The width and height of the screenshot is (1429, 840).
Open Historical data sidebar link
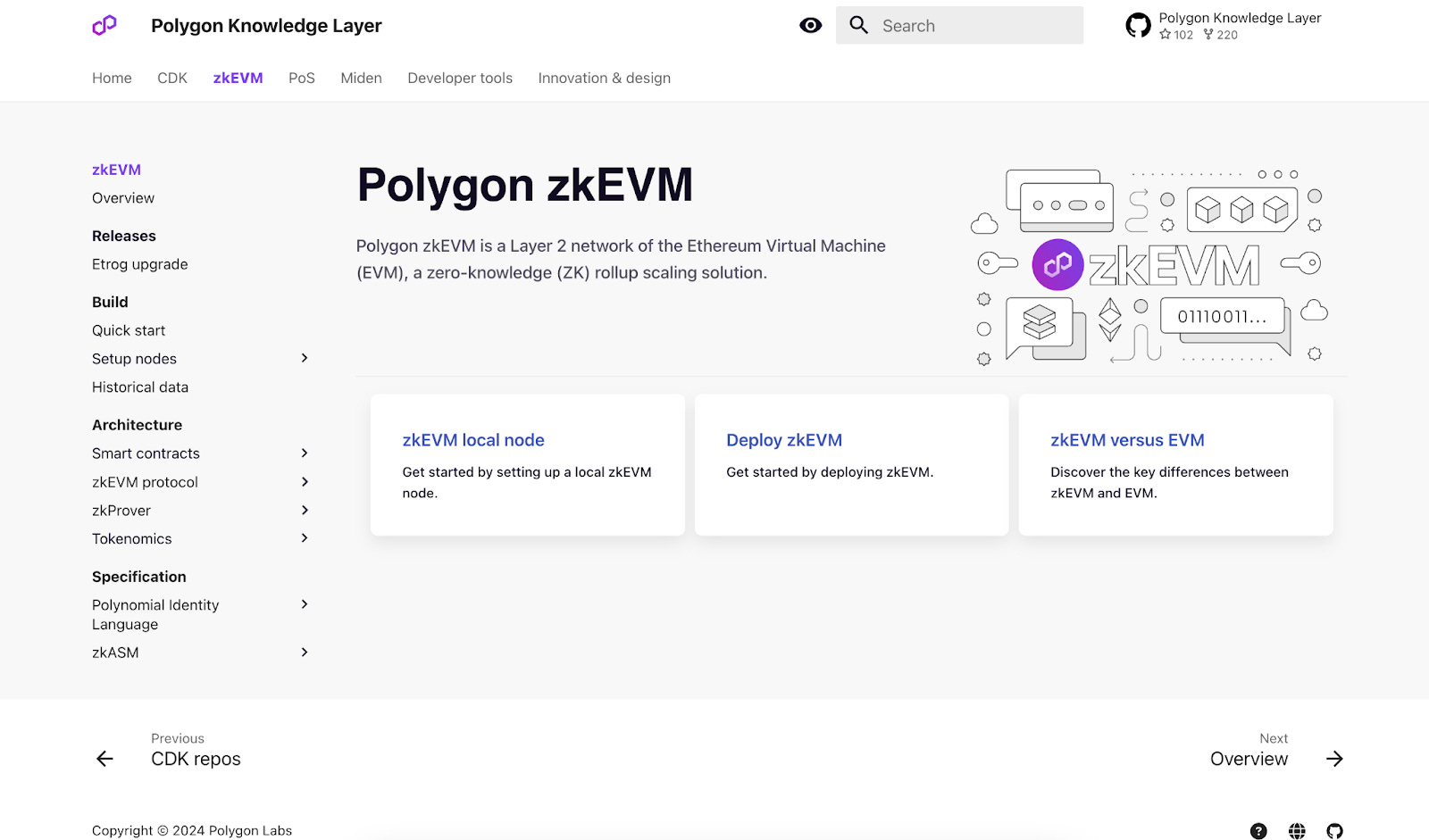(x=140, y=387)
